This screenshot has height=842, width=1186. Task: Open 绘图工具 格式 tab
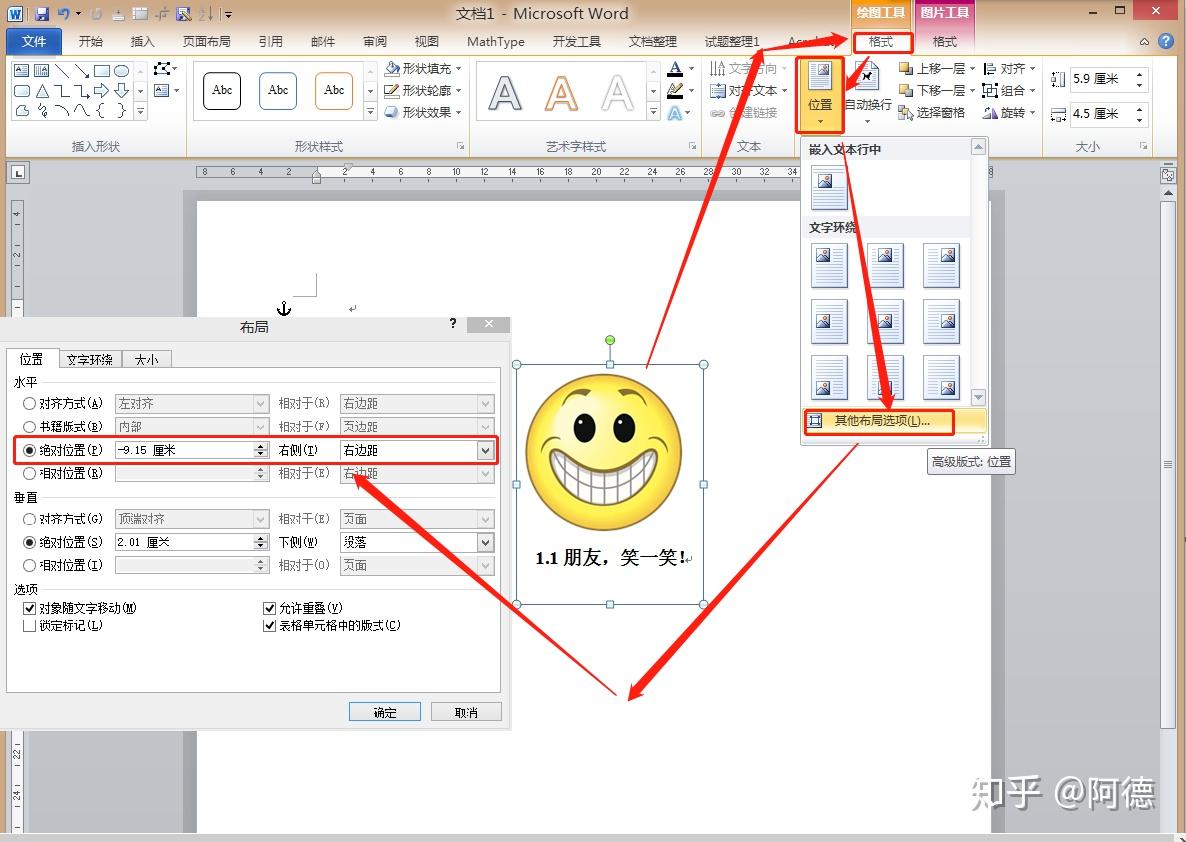882,42
